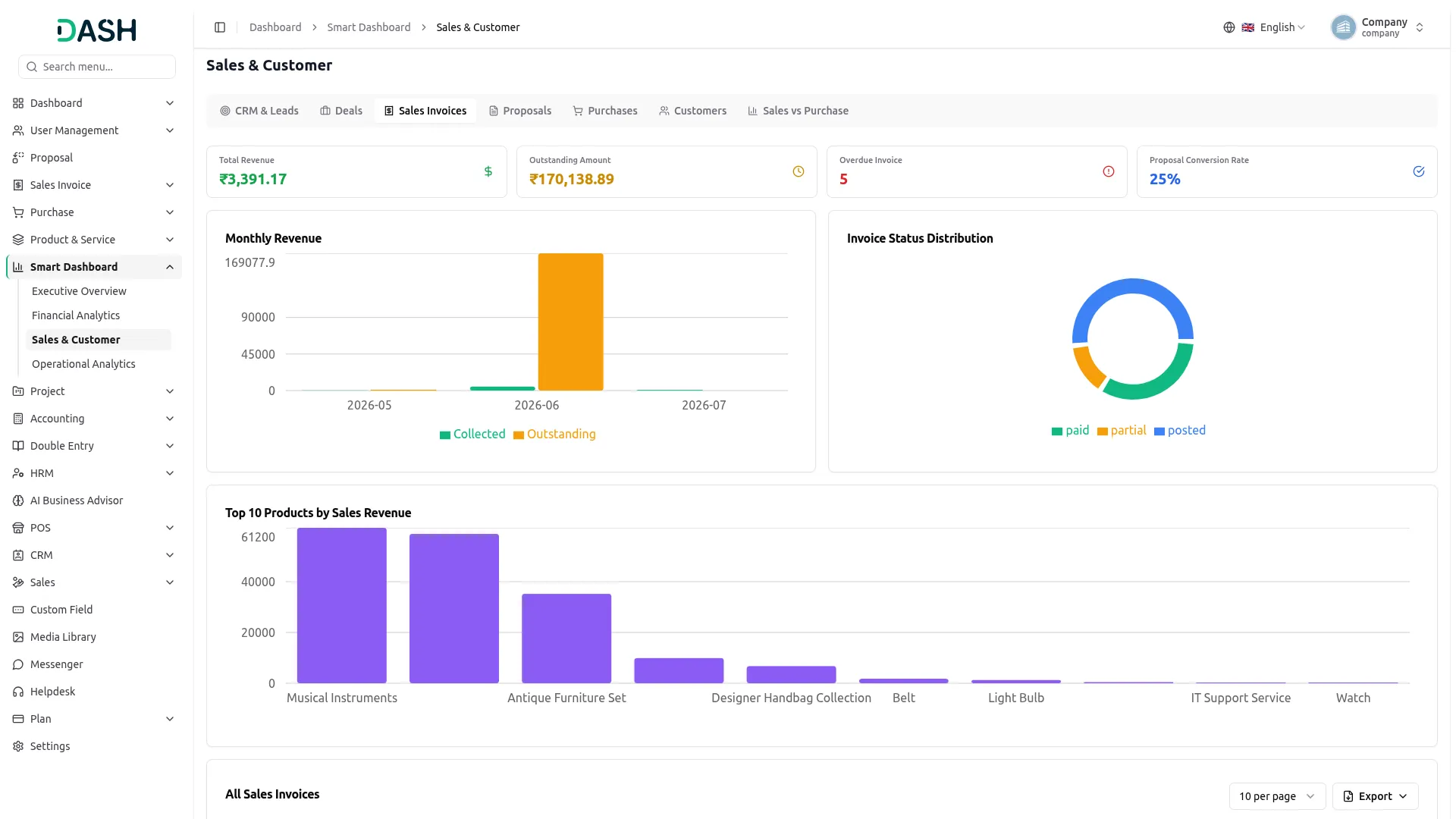
Task: Click the DASH logo
Action: coord(97,30)
